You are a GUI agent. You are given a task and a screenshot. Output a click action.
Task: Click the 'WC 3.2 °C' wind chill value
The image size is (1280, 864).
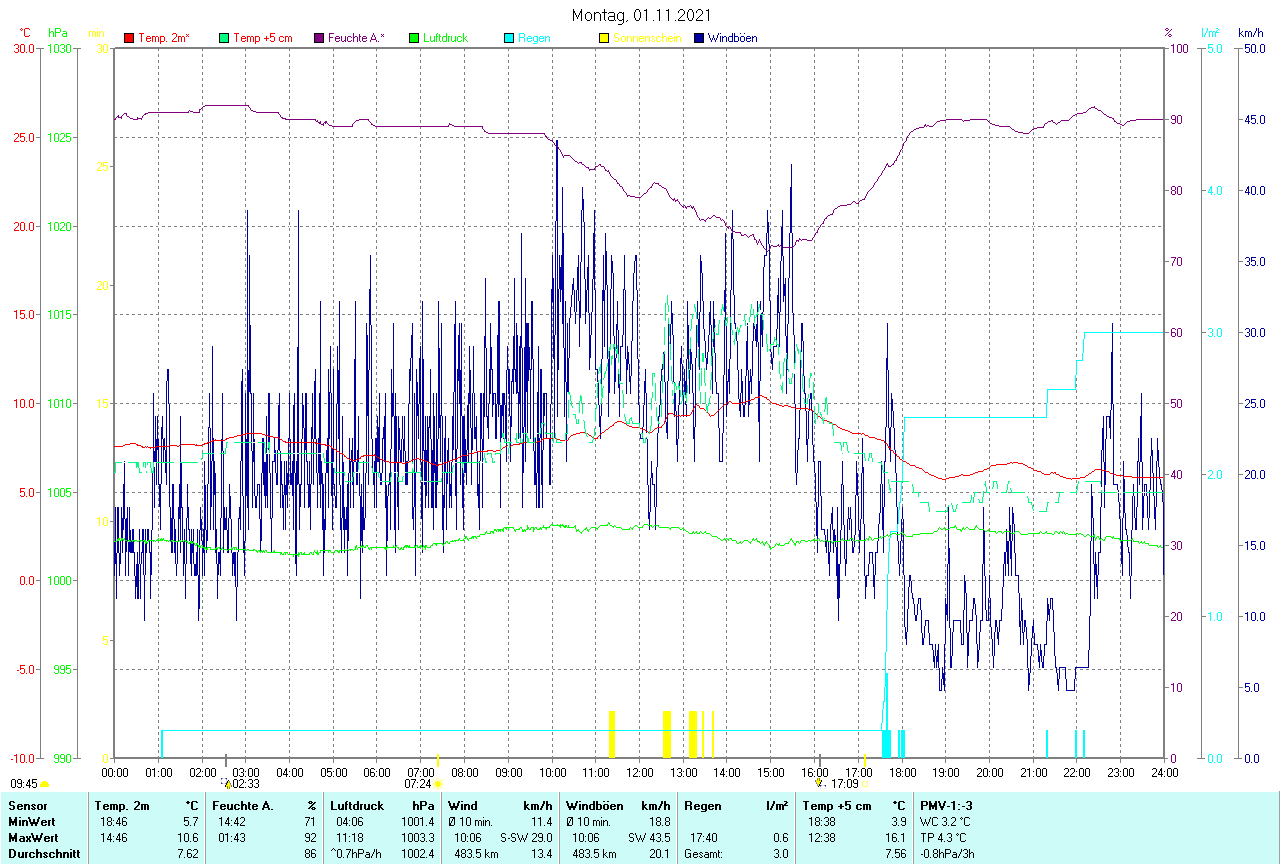click(946, 821)
